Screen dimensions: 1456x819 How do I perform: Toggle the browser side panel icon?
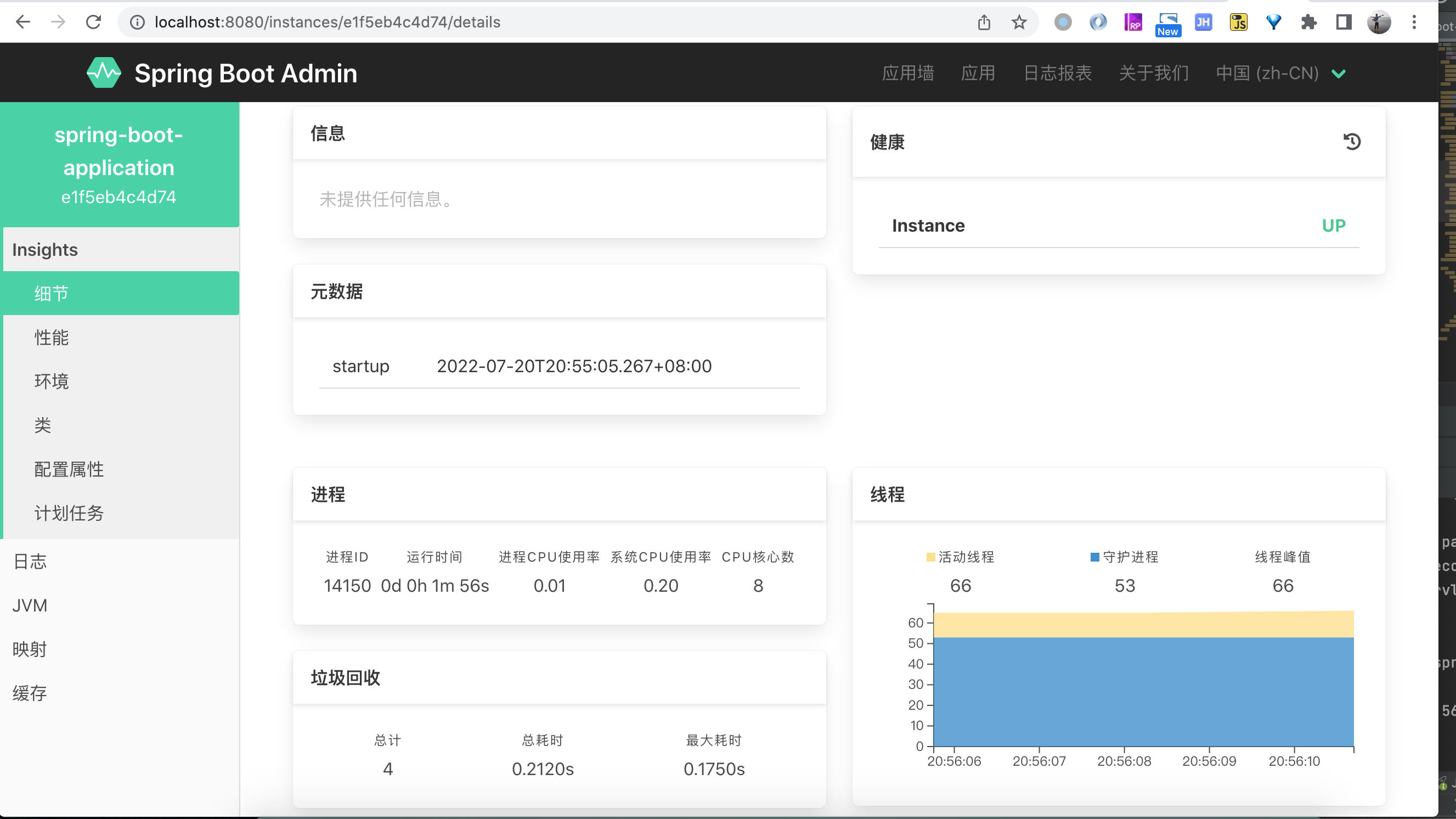(1344, 22)
